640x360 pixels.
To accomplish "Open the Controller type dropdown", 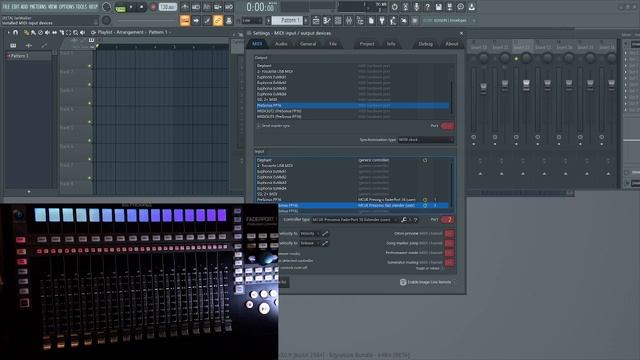I will 354,220.
